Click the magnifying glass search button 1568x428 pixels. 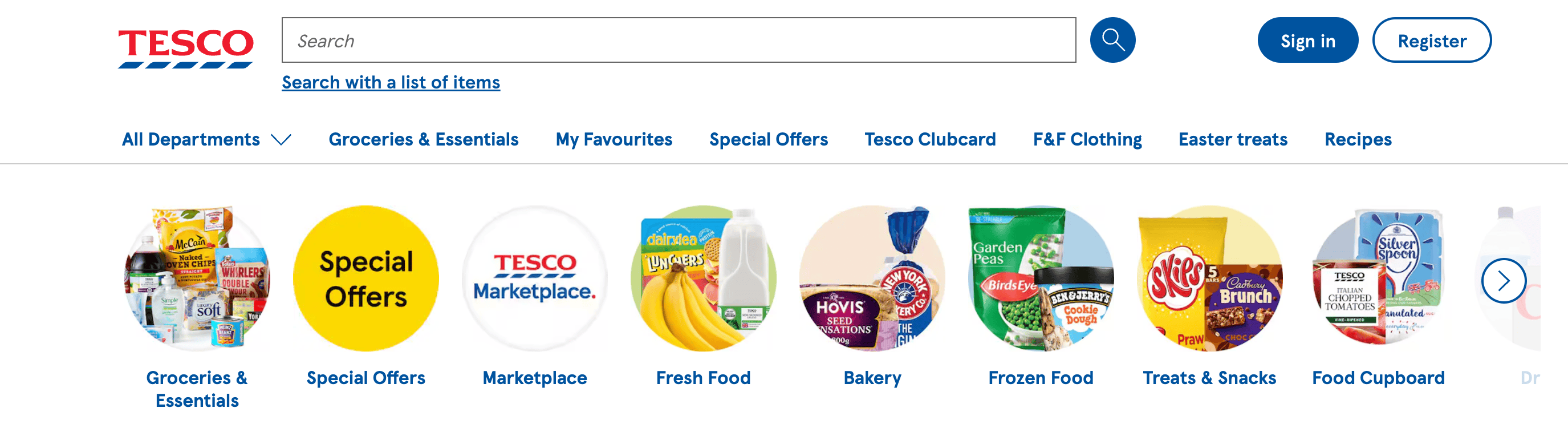tap(1112, 40)
